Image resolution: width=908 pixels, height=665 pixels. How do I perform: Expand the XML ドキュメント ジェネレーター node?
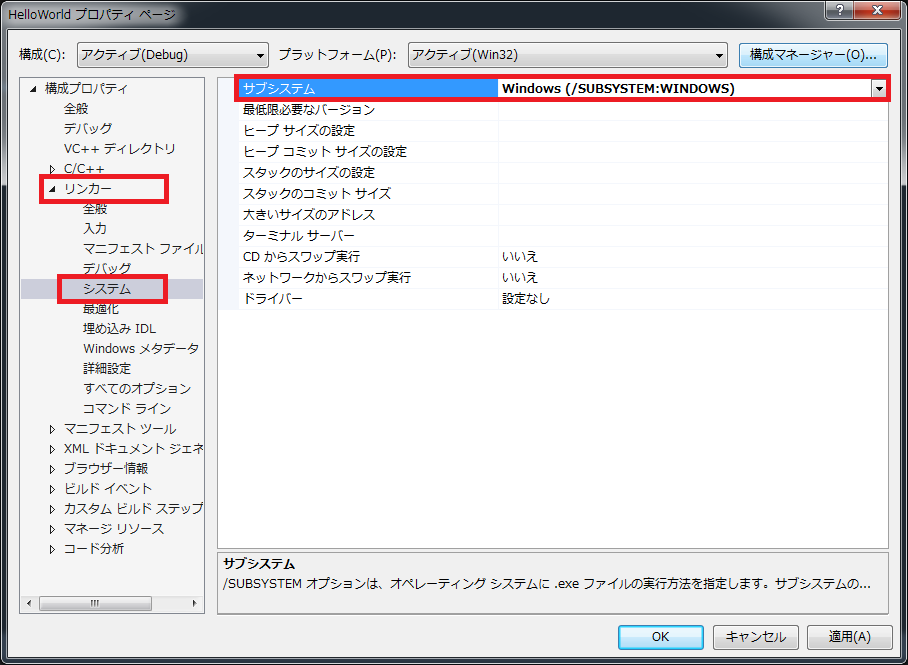[53, 449]
